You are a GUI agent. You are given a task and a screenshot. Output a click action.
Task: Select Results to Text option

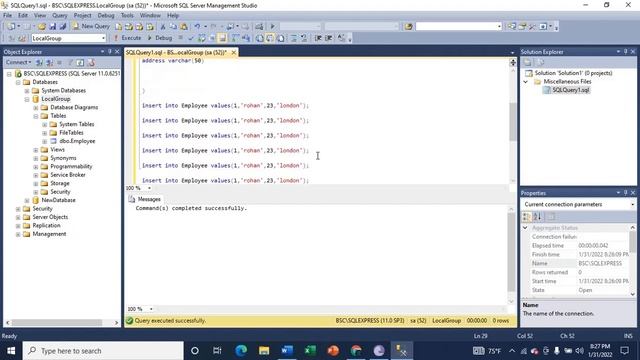[260, 38]
